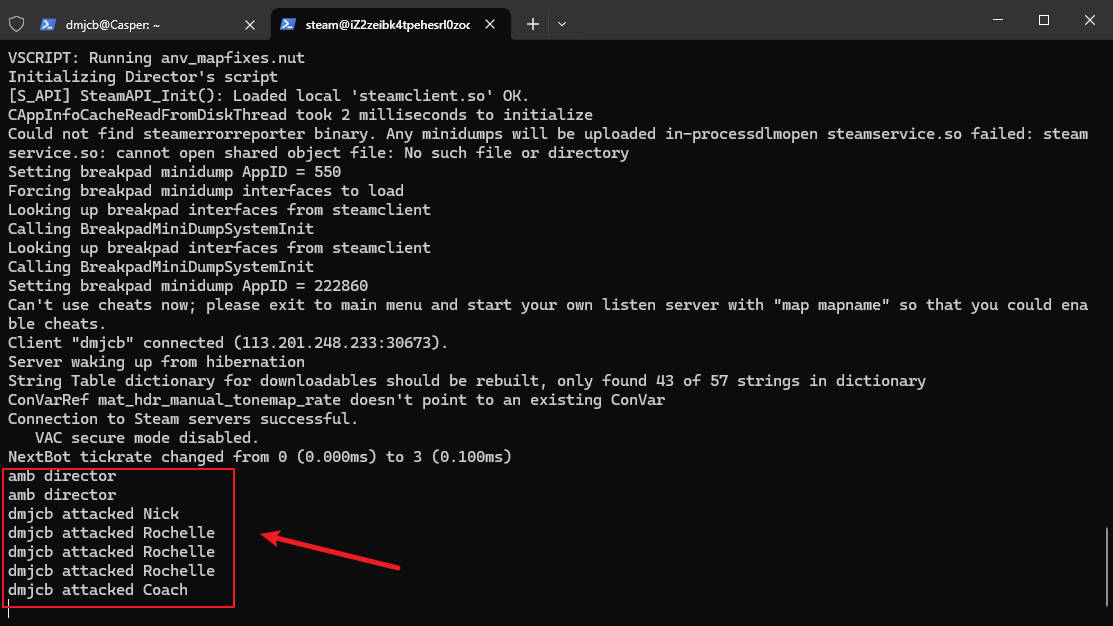Click the line 'dmjcb attacked Coach'

98,590
